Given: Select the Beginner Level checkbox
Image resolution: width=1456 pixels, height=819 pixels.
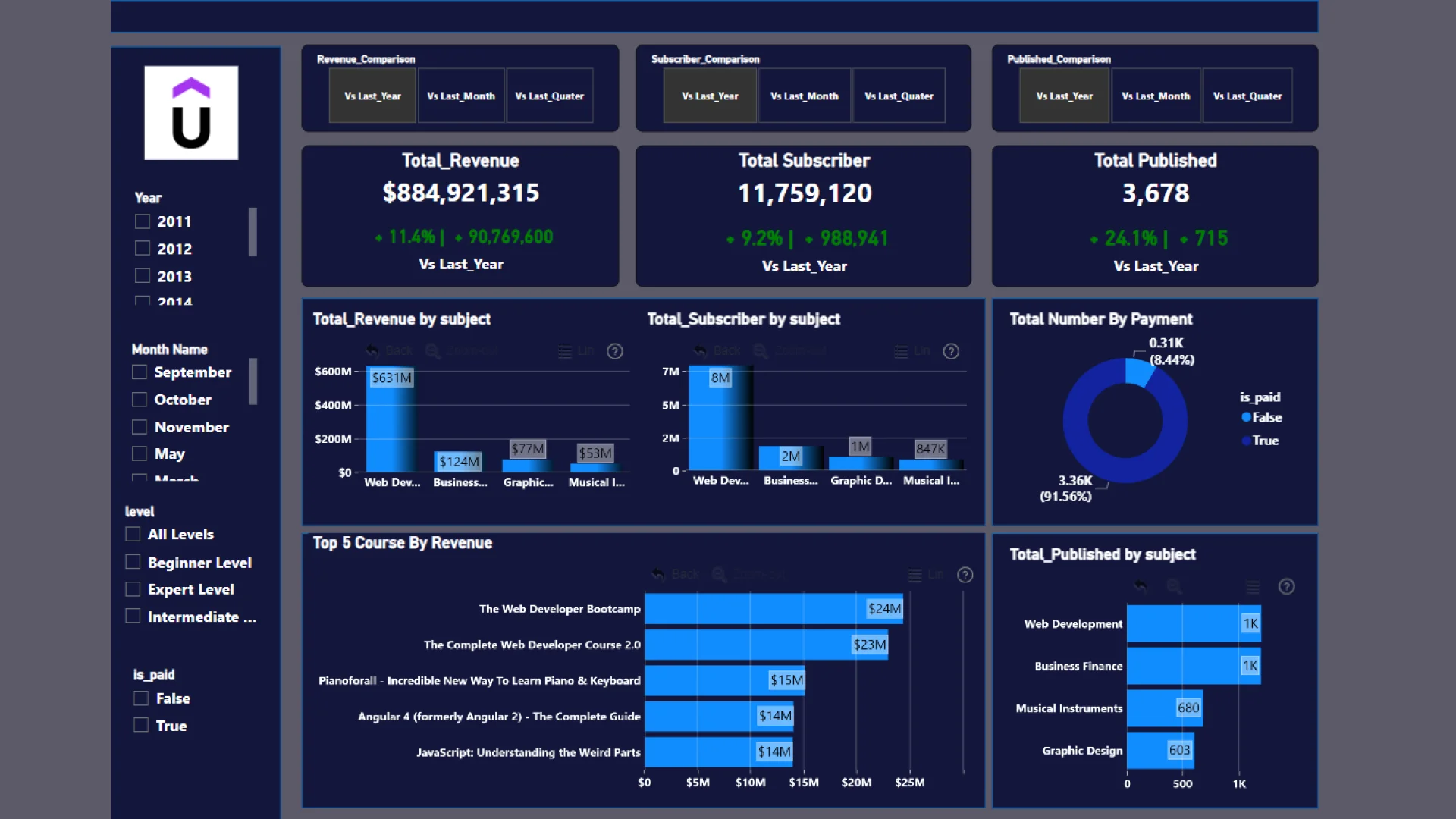Looking at the screenshot, I should (133, 562).
